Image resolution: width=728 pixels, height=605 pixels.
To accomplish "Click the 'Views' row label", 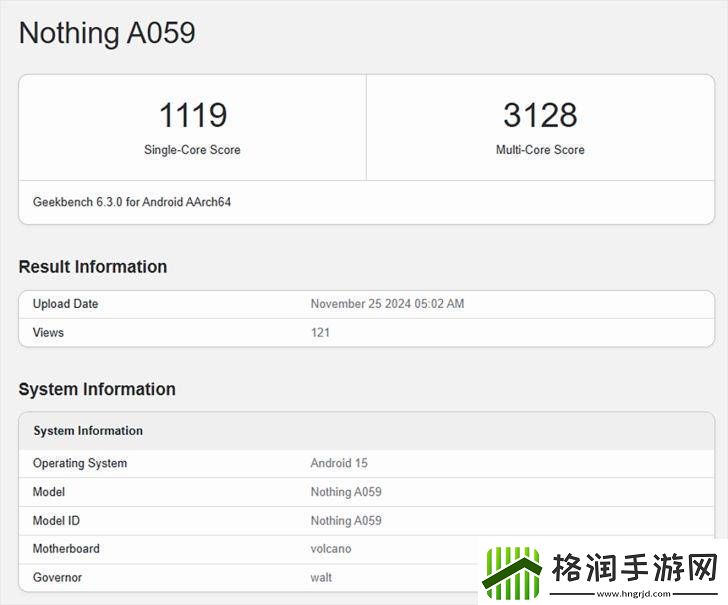I will click(x=48, y=332).
